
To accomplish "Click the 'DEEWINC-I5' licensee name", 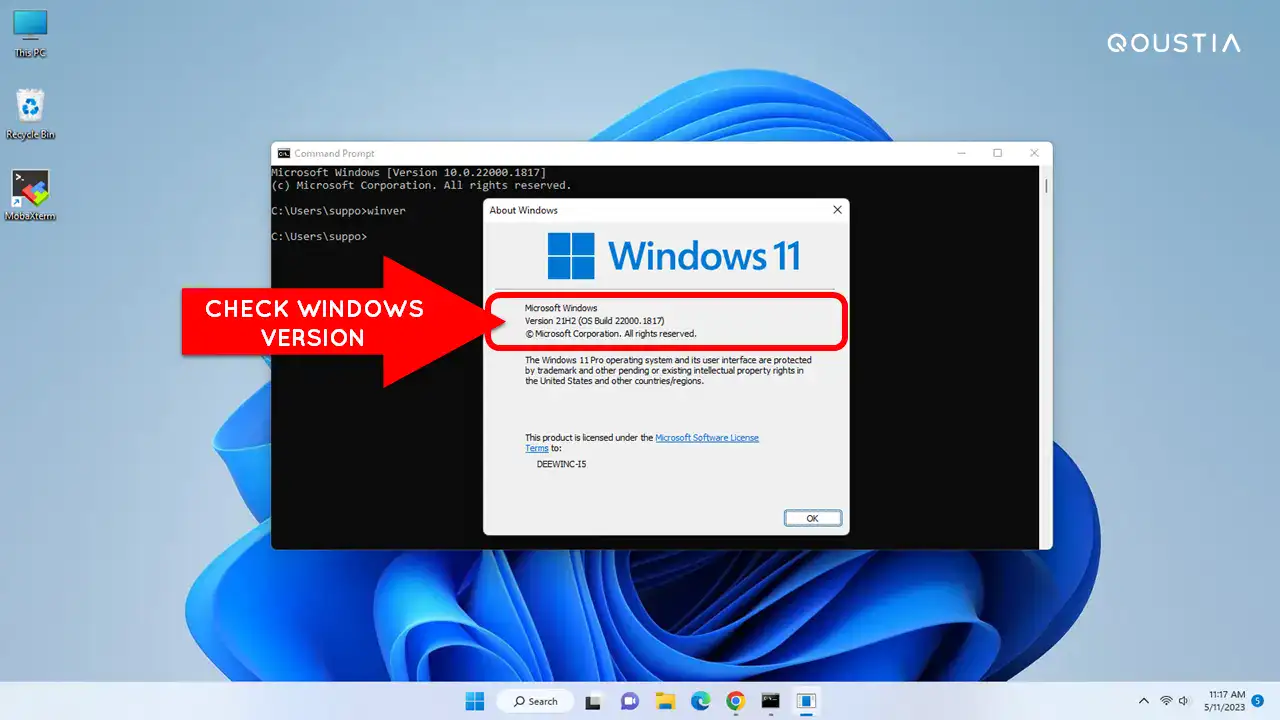I will [561, 464].
